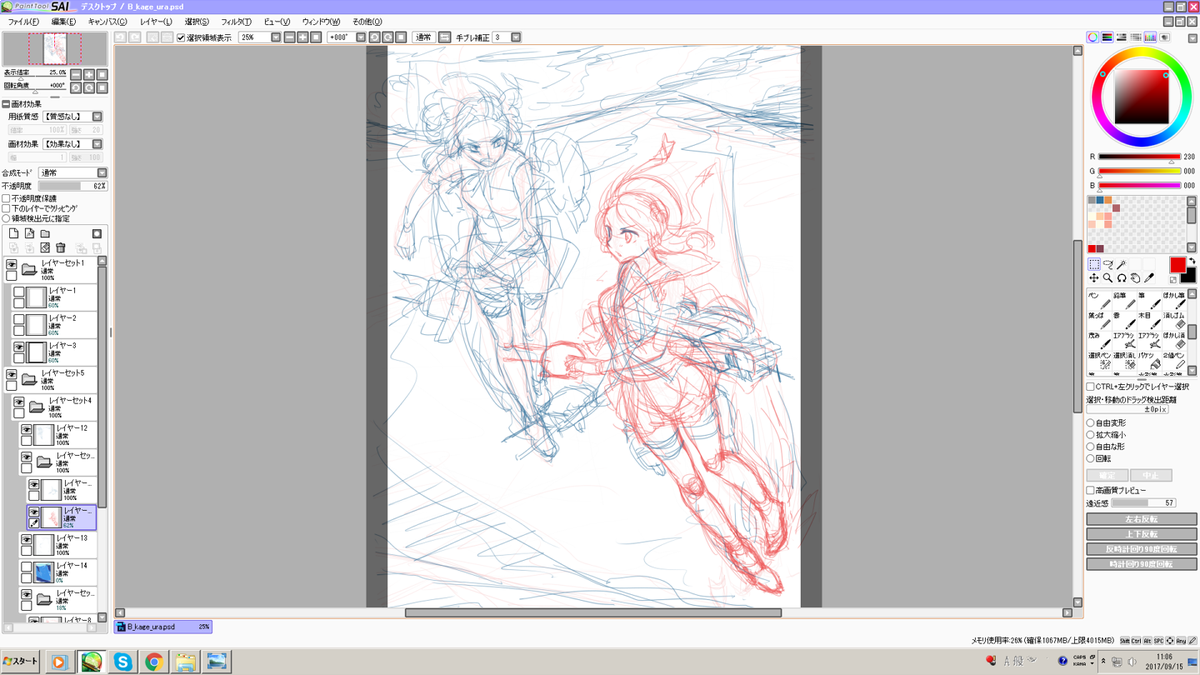This screenshot has width=1200, height=675.
Task: Show the RGB slider panel icon
Action: (x=1107, y=37)
